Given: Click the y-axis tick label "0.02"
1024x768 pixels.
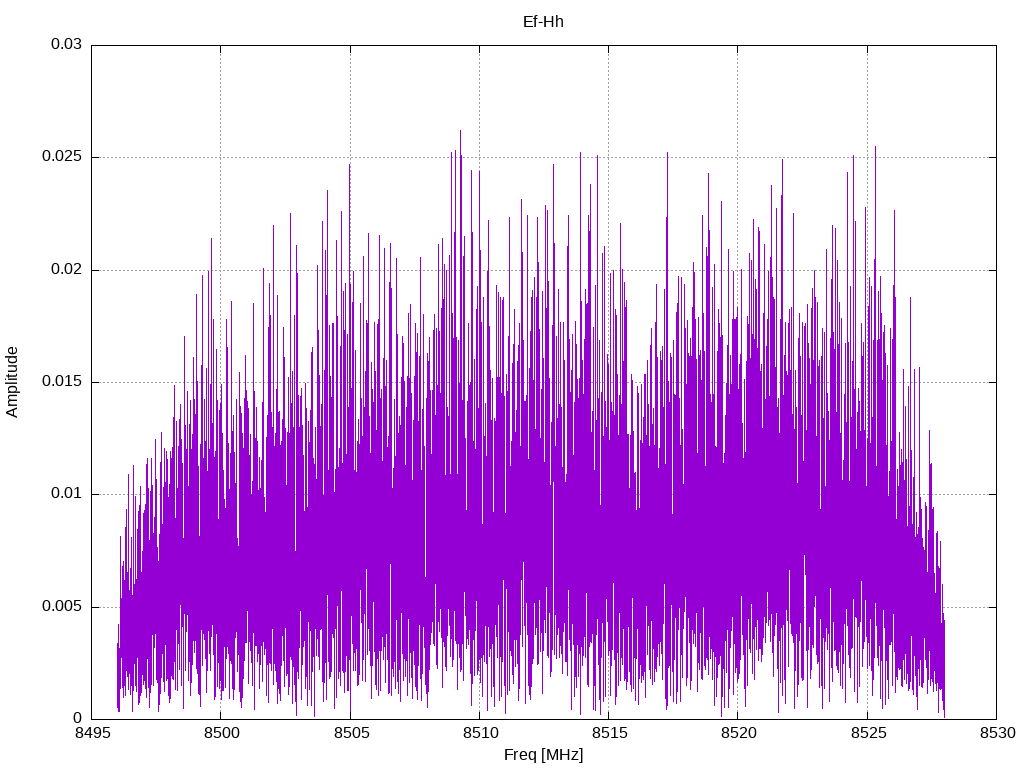Looking at the screenshot, I should coord(67,269).
